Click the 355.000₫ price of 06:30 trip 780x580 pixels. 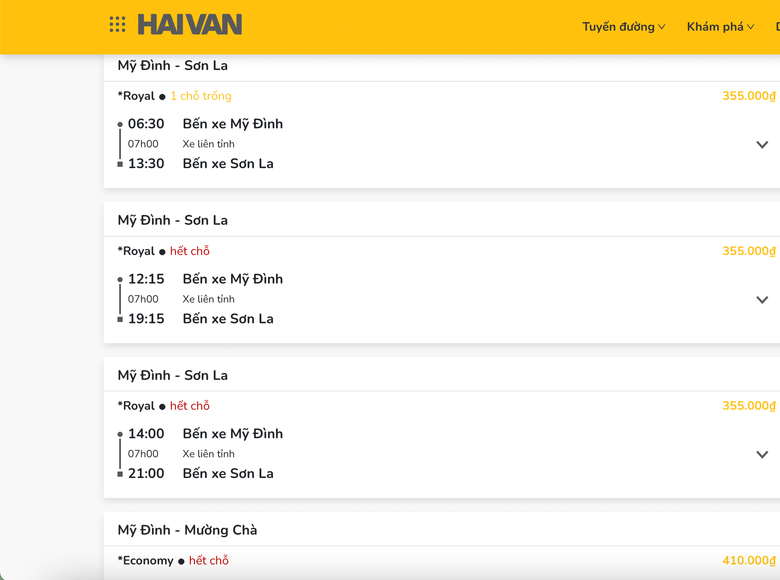pos(749,96)
